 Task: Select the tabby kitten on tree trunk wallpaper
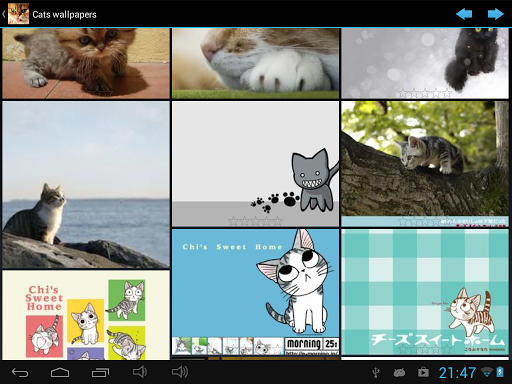click(425, 164)
